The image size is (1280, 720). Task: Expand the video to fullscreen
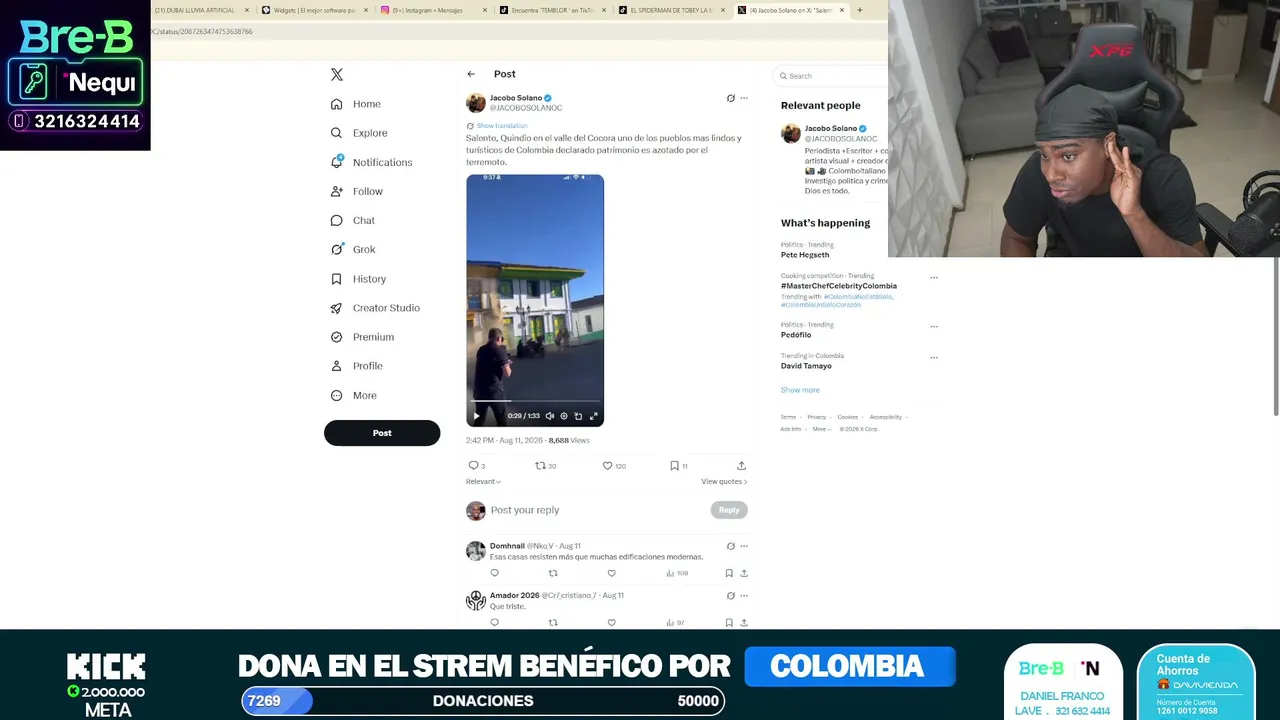tap(593, 416)
